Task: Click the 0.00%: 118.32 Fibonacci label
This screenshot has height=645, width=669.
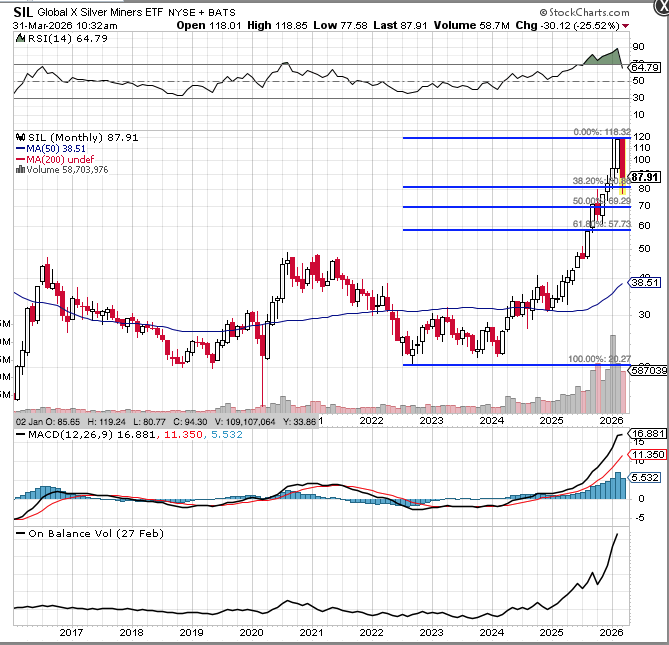Action: pyautogui.click(x=602, y=132)
